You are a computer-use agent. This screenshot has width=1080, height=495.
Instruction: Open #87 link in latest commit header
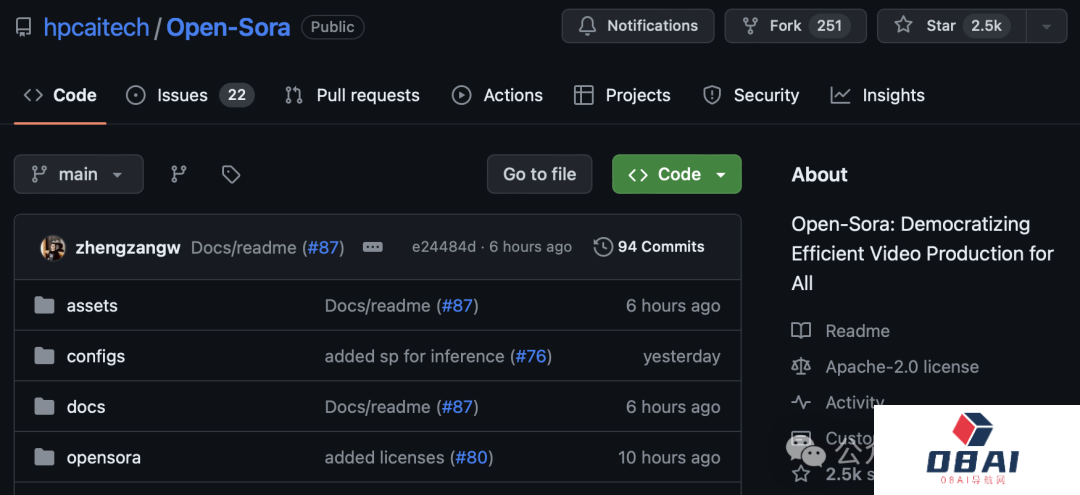pos(323,248)
